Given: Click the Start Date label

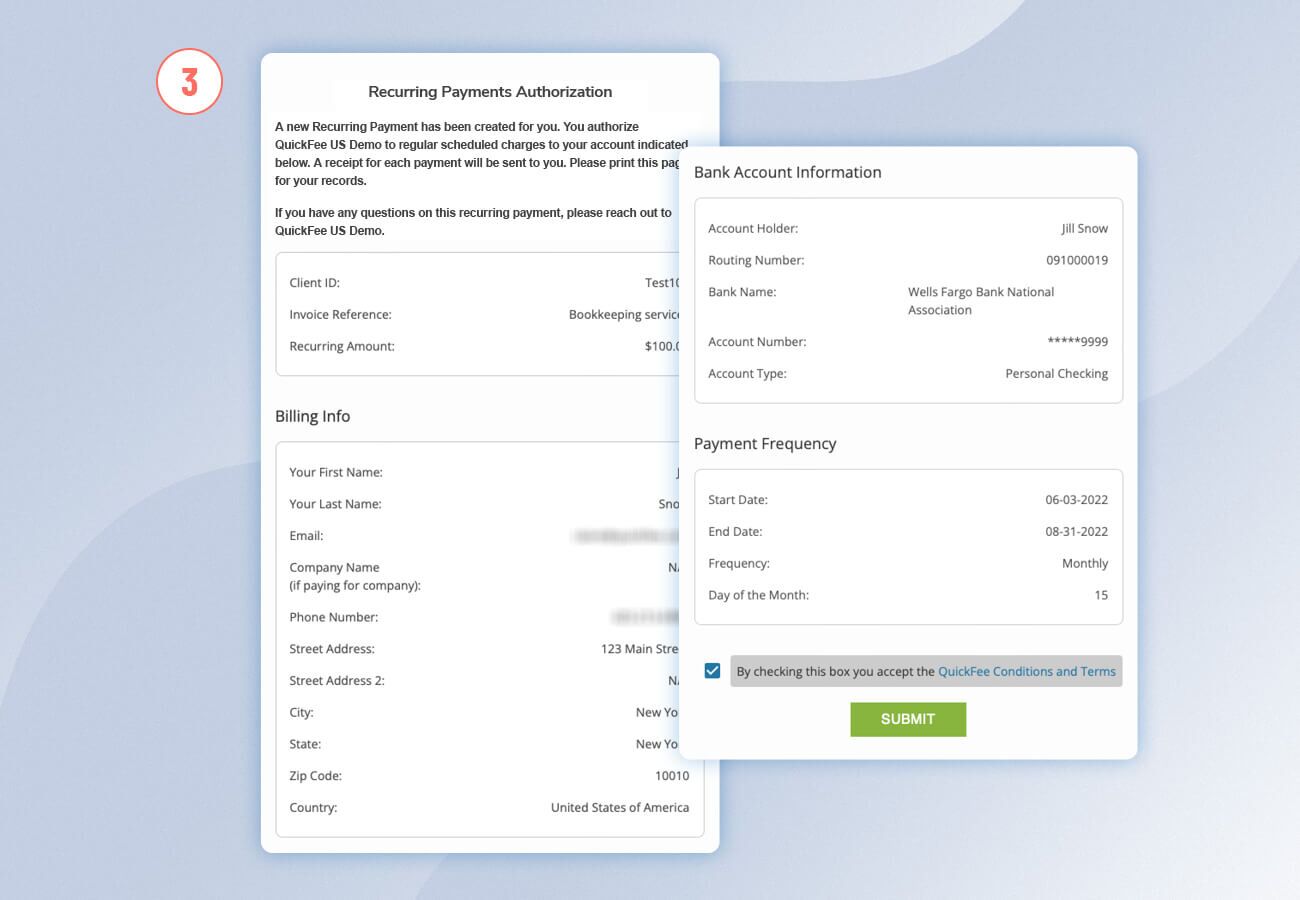Looking at the screenshot, I should tap(738, 499).
